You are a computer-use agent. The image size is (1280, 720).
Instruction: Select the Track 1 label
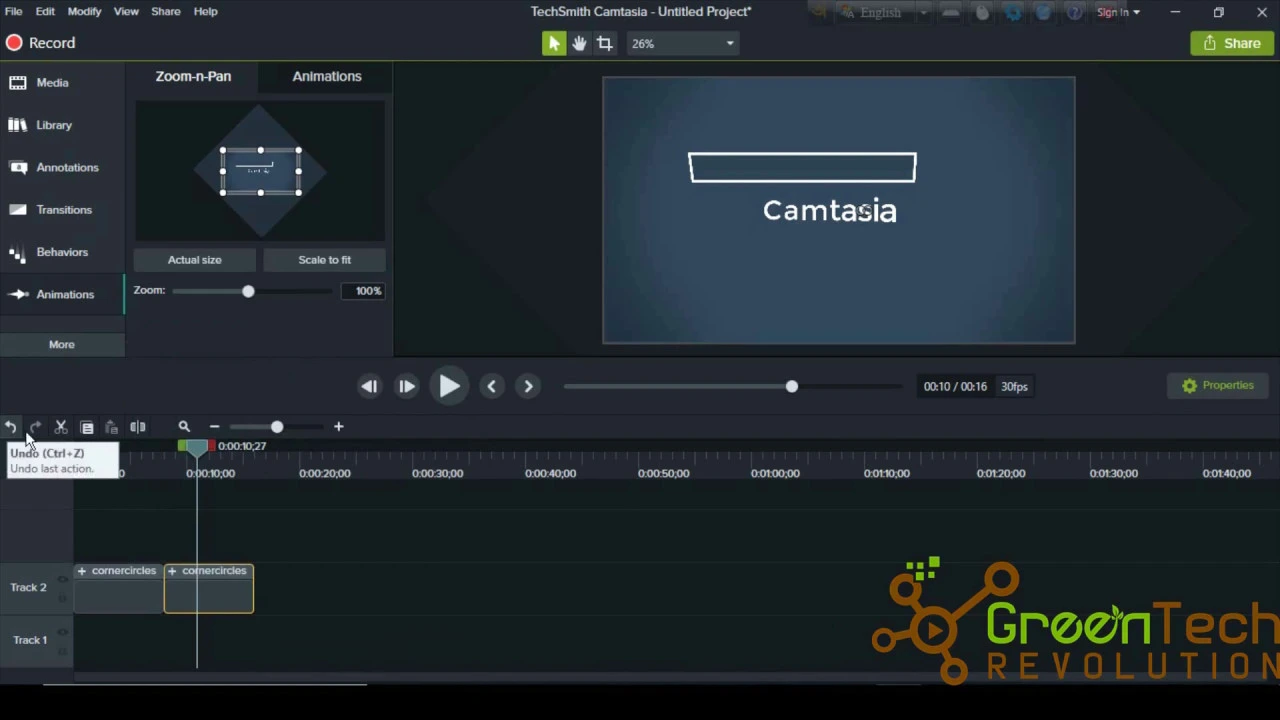click(x=30, y=640)
